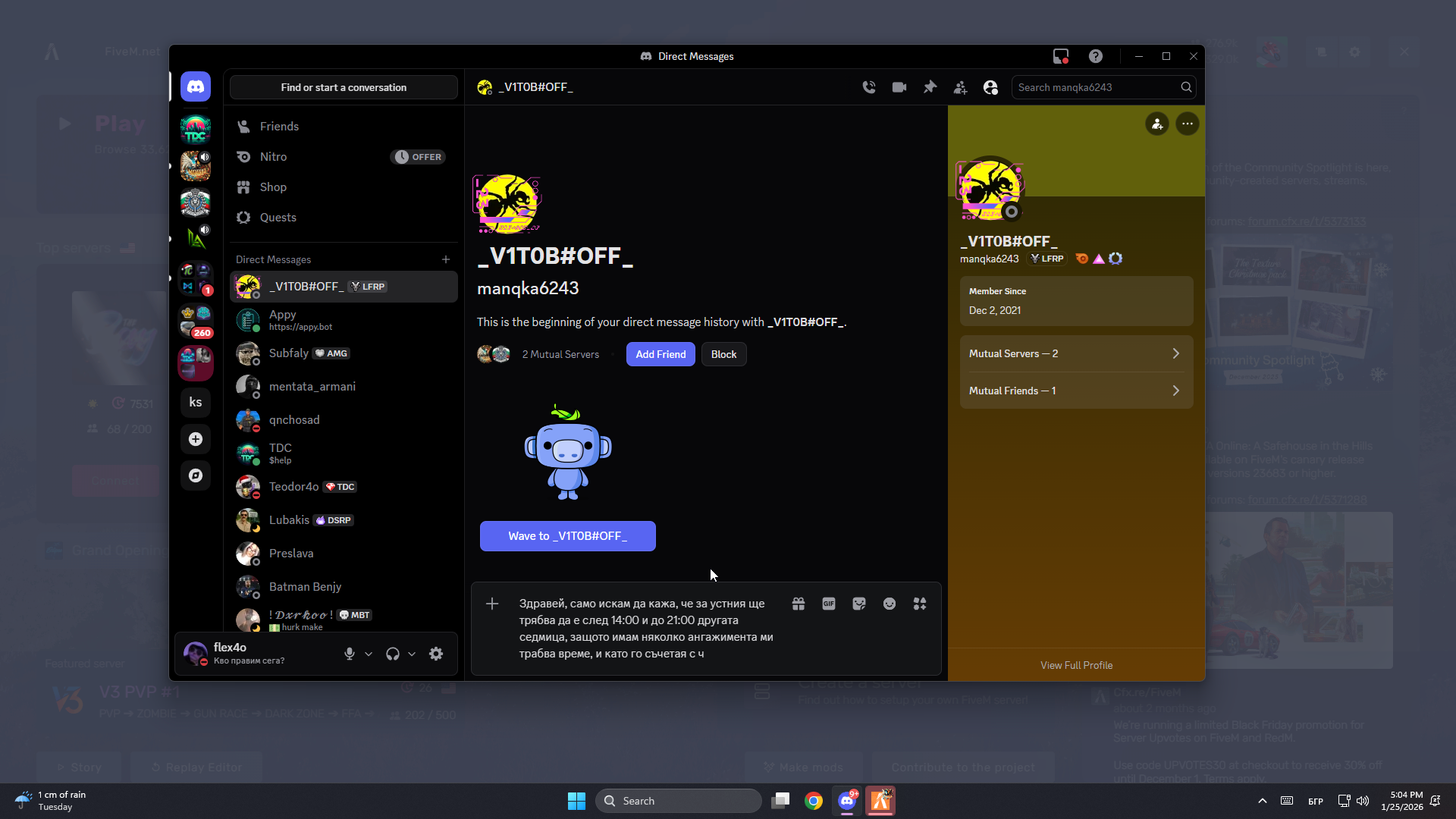Open mentata_armani conversation
The image size is (1456, 819).
tap(344, 387)
